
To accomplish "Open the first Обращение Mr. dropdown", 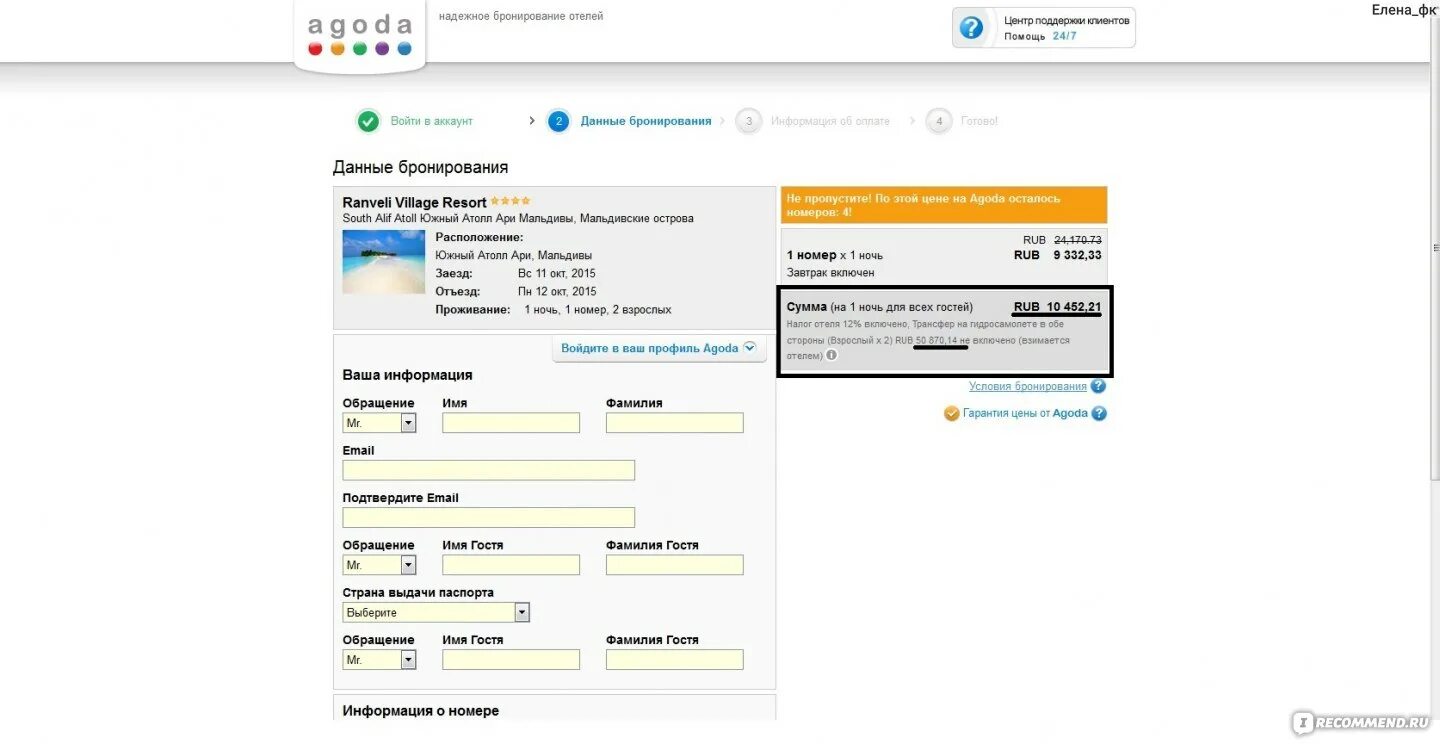I will pyautogui.click(x=379, y=423).
